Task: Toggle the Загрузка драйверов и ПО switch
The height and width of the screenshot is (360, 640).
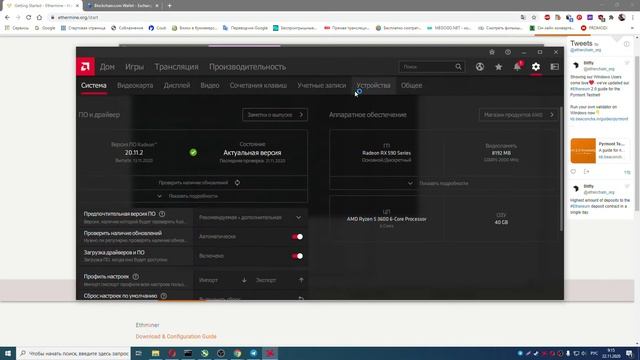Action: pyautogui.click(x=297, y=256)
